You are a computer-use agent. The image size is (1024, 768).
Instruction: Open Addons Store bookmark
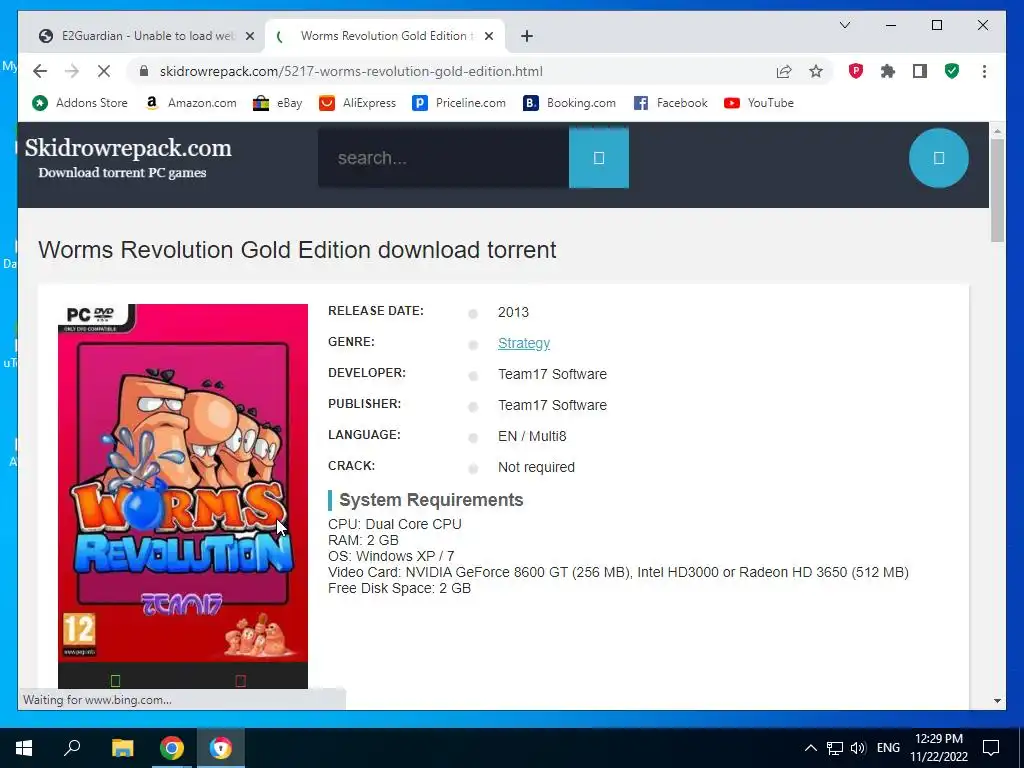click(x=80, y=103)
